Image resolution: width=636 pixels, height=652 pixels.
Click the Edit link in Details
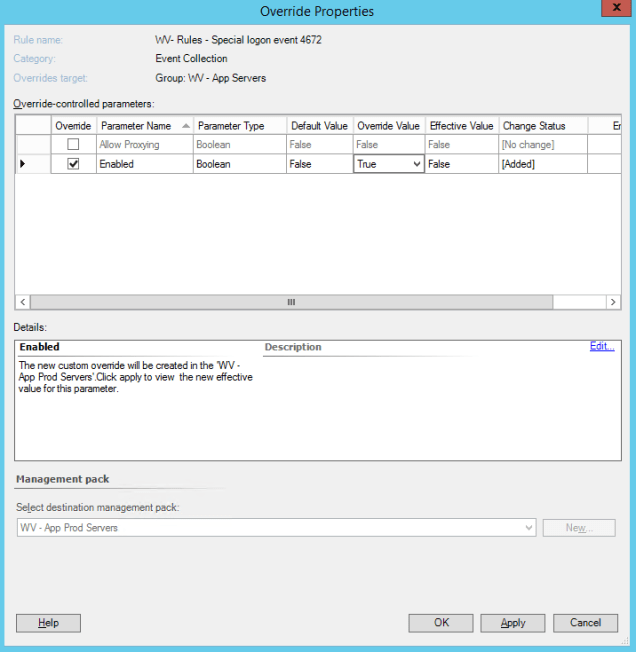(x=601, y=346)
